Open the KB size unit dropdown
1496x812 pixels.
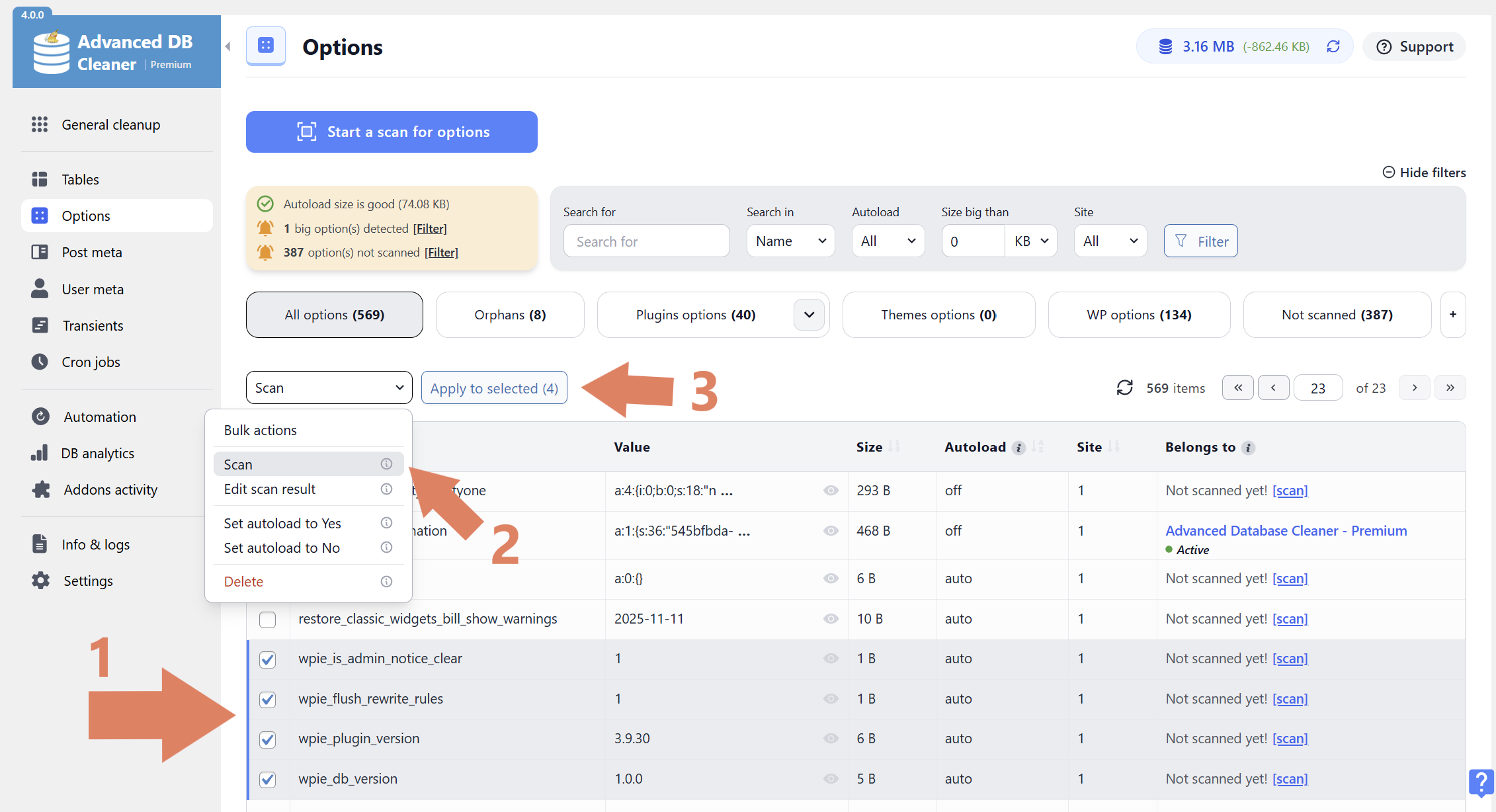point(1031,241)
